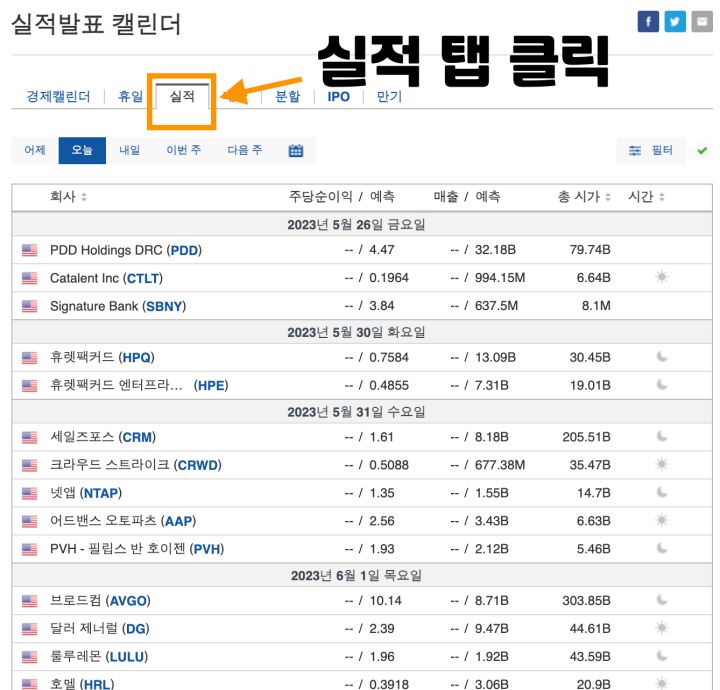Open the HPE ticker link

(x=211, y=386)
